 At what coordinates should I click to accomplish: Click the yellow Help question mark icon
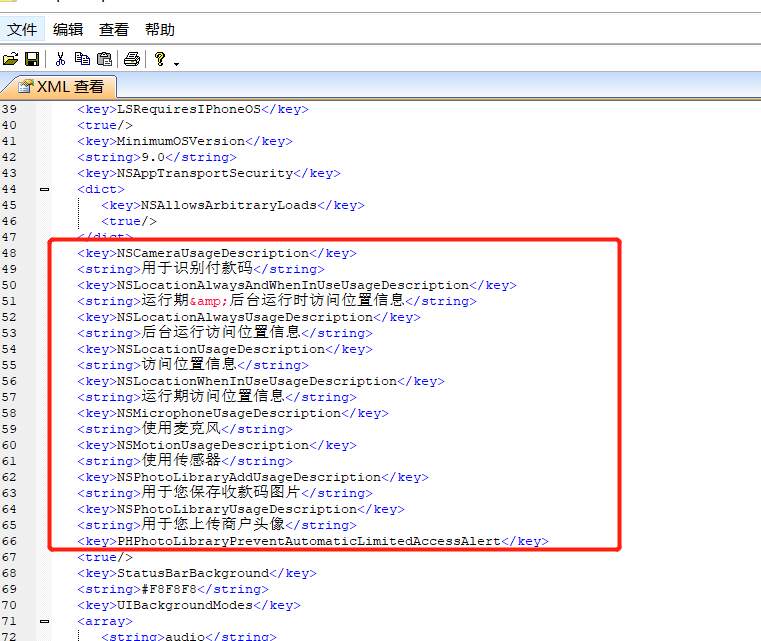click(159, 60)
